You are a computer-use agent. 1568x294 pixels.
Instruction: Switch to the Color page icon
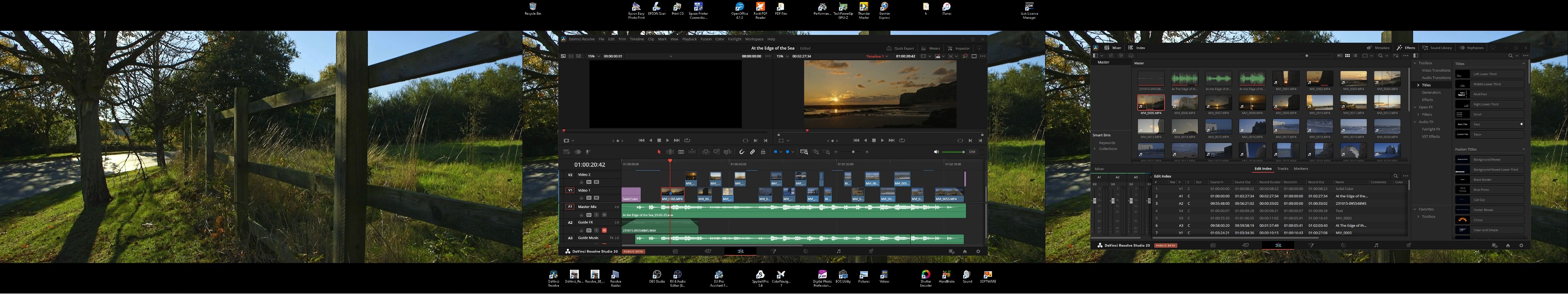(806, 251)
